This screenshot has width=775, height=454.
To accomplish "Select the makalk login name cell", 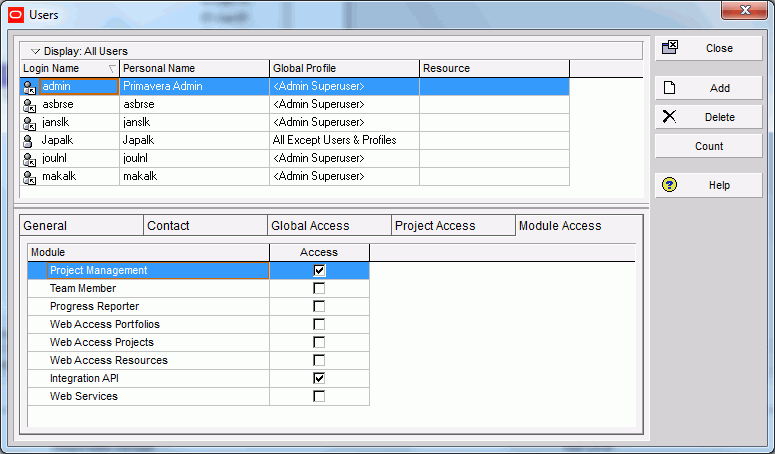I will click(79, 176).
